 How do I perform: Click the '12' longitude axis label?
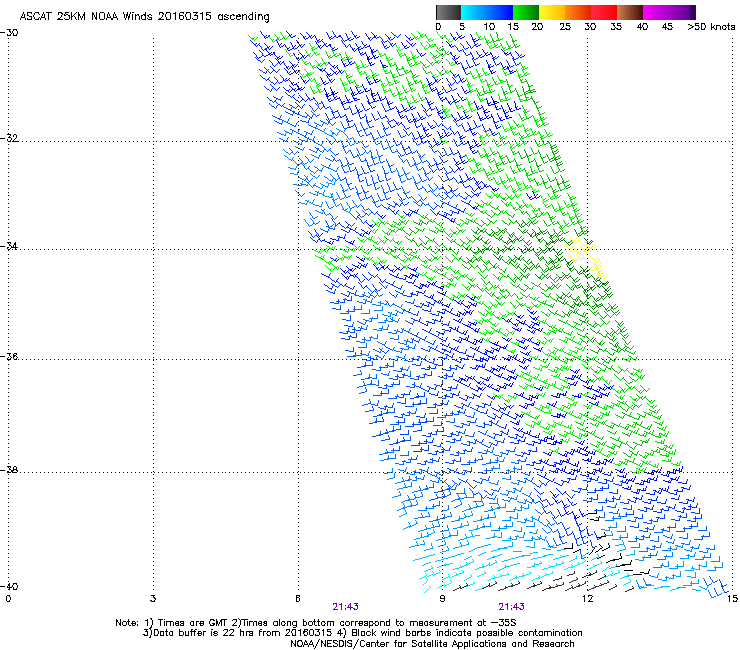tap(587, 599)
